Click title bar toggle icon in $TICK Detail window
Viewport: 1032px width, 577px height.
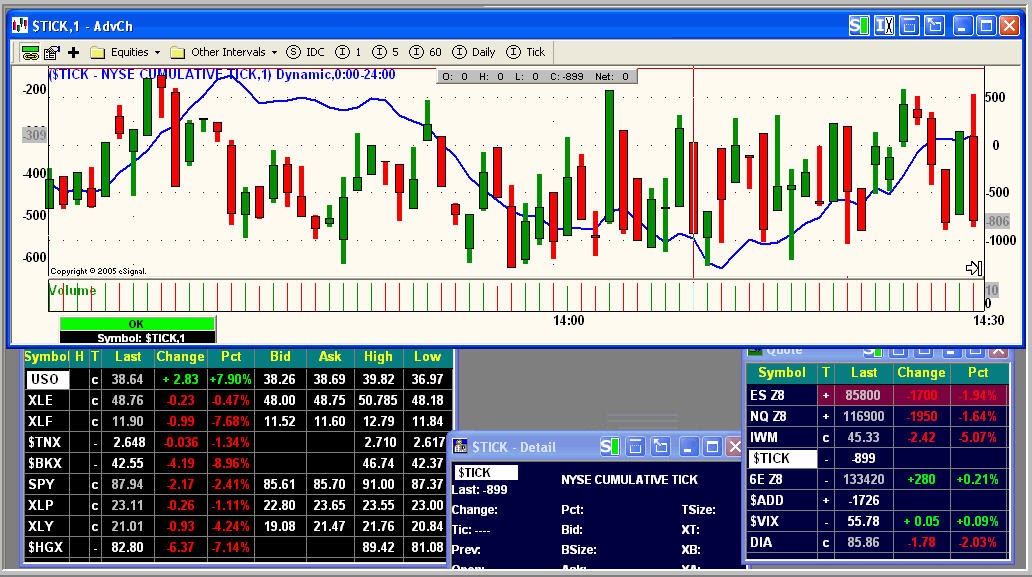point(635,447)
